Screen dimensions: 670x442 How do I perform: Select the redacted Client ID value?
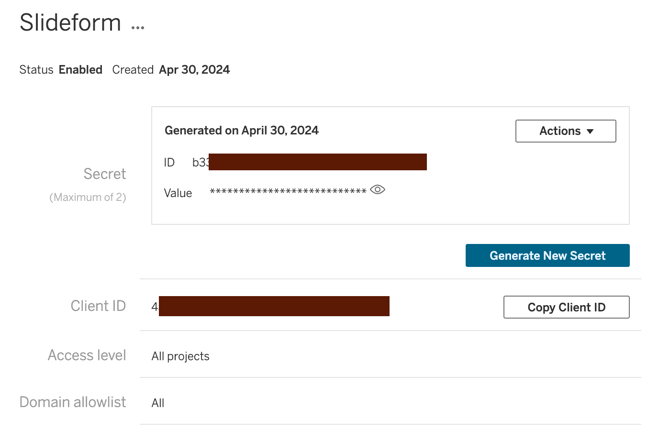271,306
